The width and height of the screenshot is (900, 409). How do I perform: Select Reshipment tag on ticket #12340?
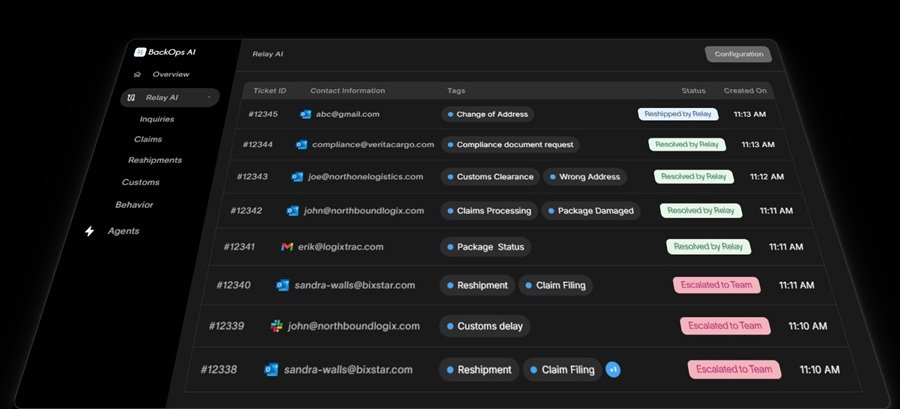tap(478, 285)
